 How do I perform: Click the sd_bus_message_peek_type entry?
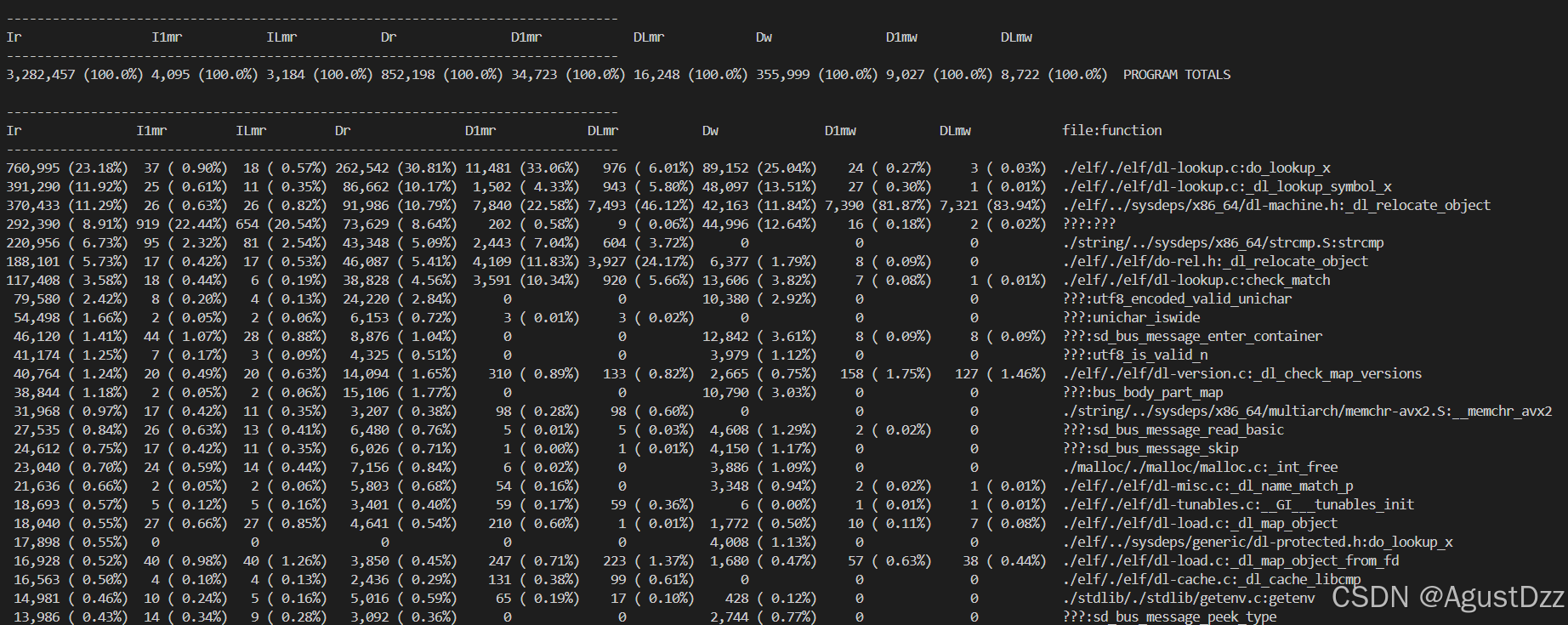1169,617
